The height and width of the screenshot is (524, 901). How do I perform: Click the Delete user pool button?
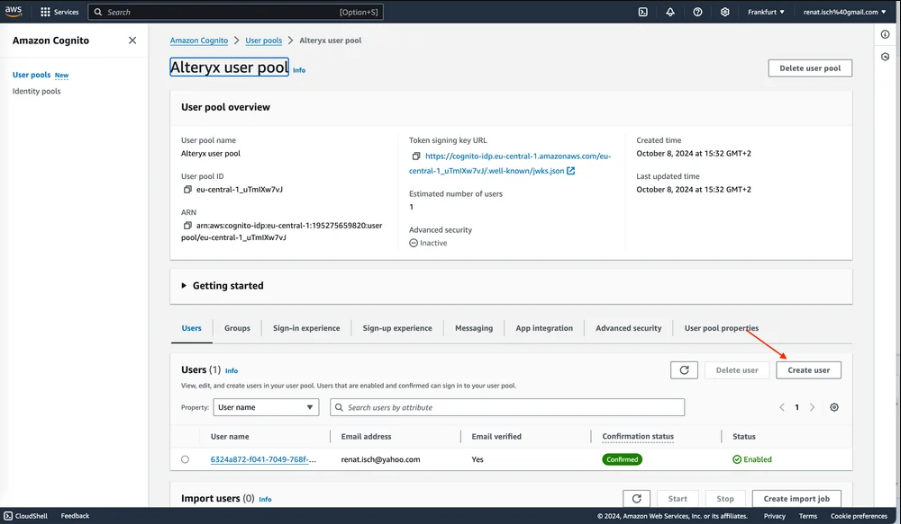click(x=810, y=68)
